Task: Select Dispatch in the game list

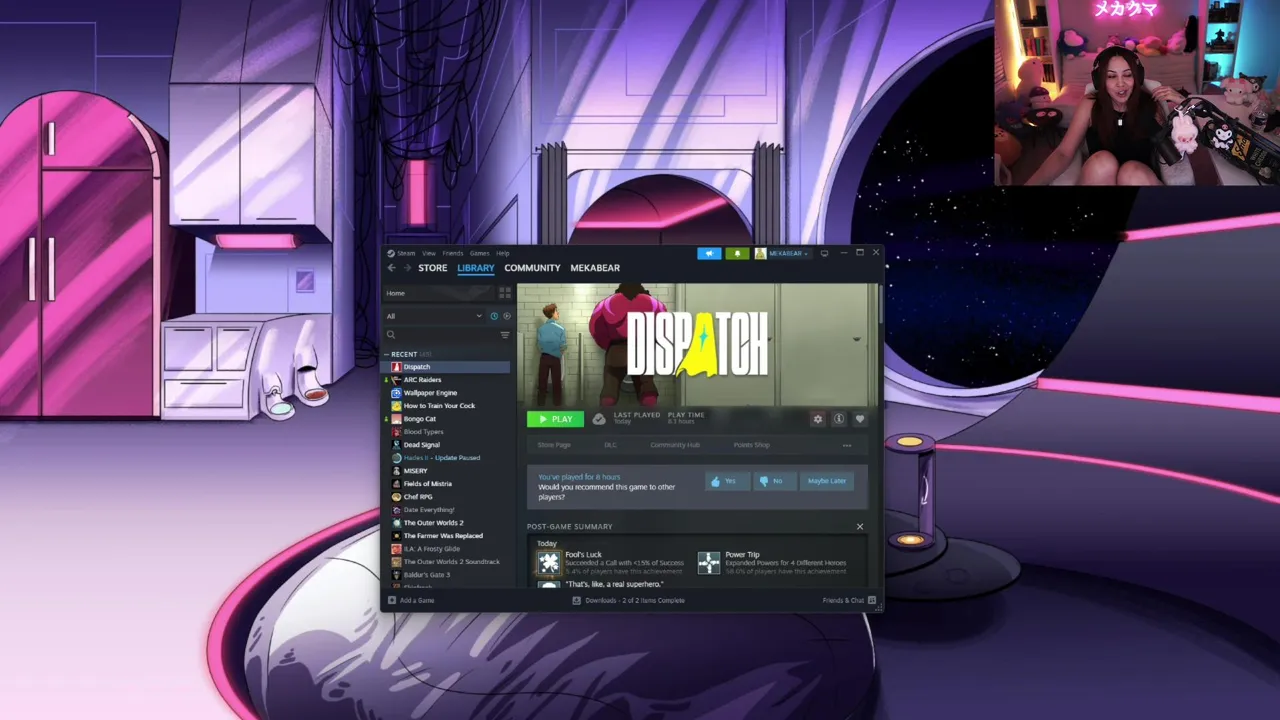Action: pyautogui.click(x=446, y=367)
